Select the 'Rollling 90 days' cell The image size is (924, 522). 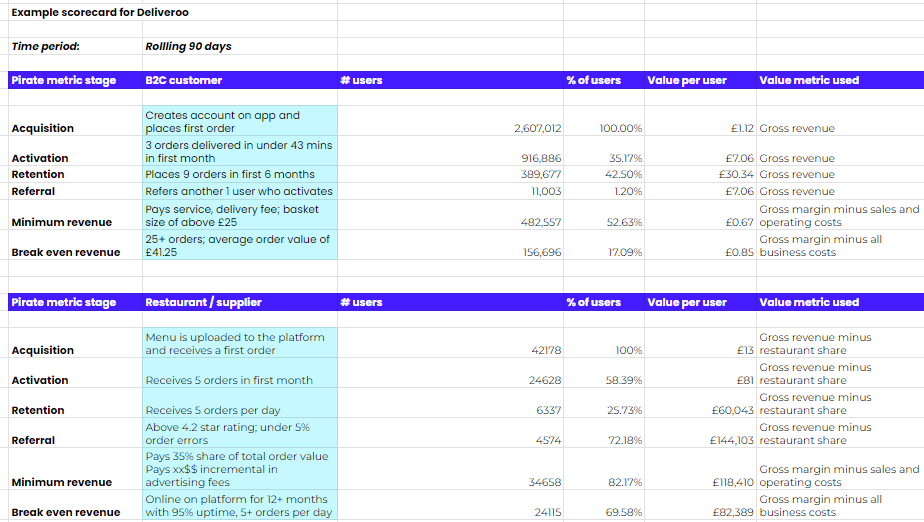(x=240, y=46)
